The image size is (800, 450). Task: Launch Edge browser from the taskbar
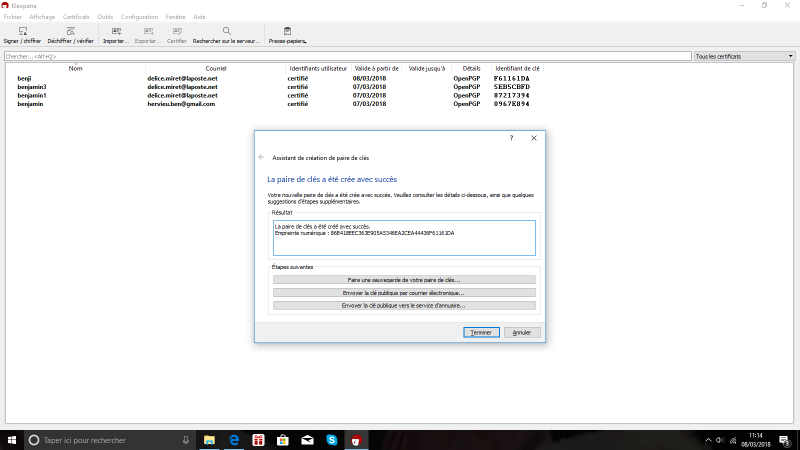[234, 440]
